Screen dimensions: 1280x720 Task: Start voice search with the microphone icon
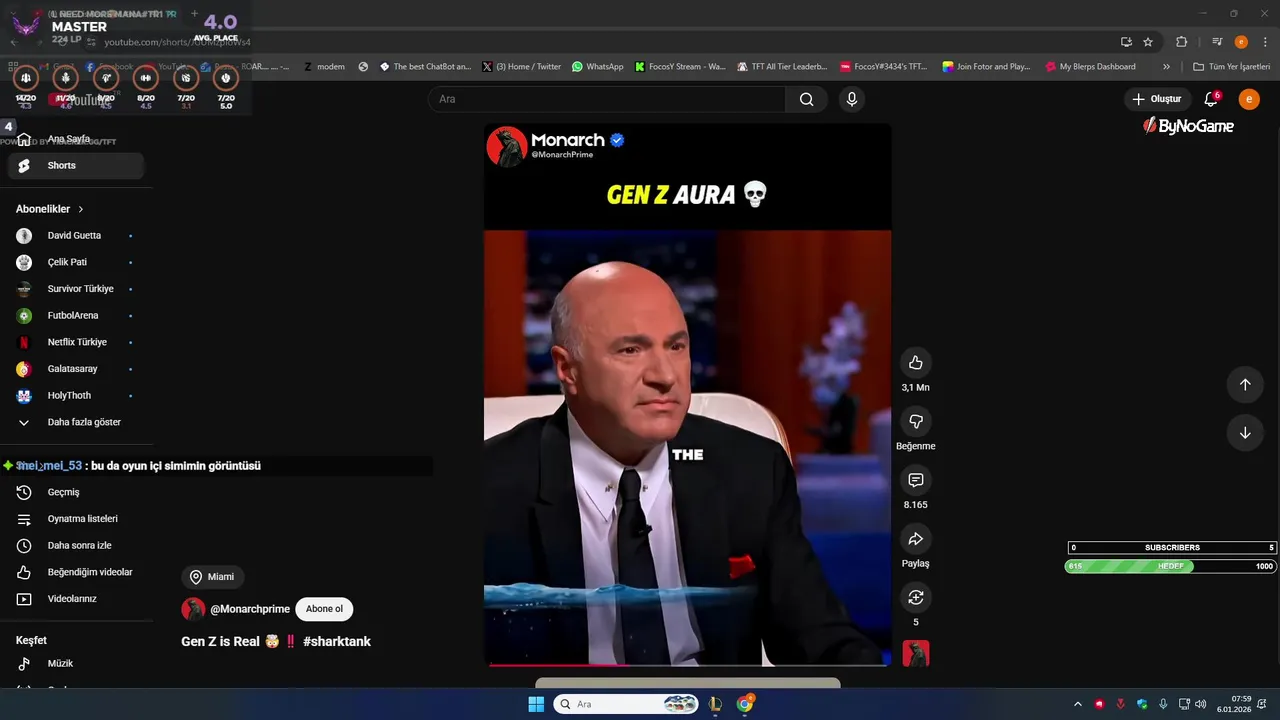click(x=852, y=99)
